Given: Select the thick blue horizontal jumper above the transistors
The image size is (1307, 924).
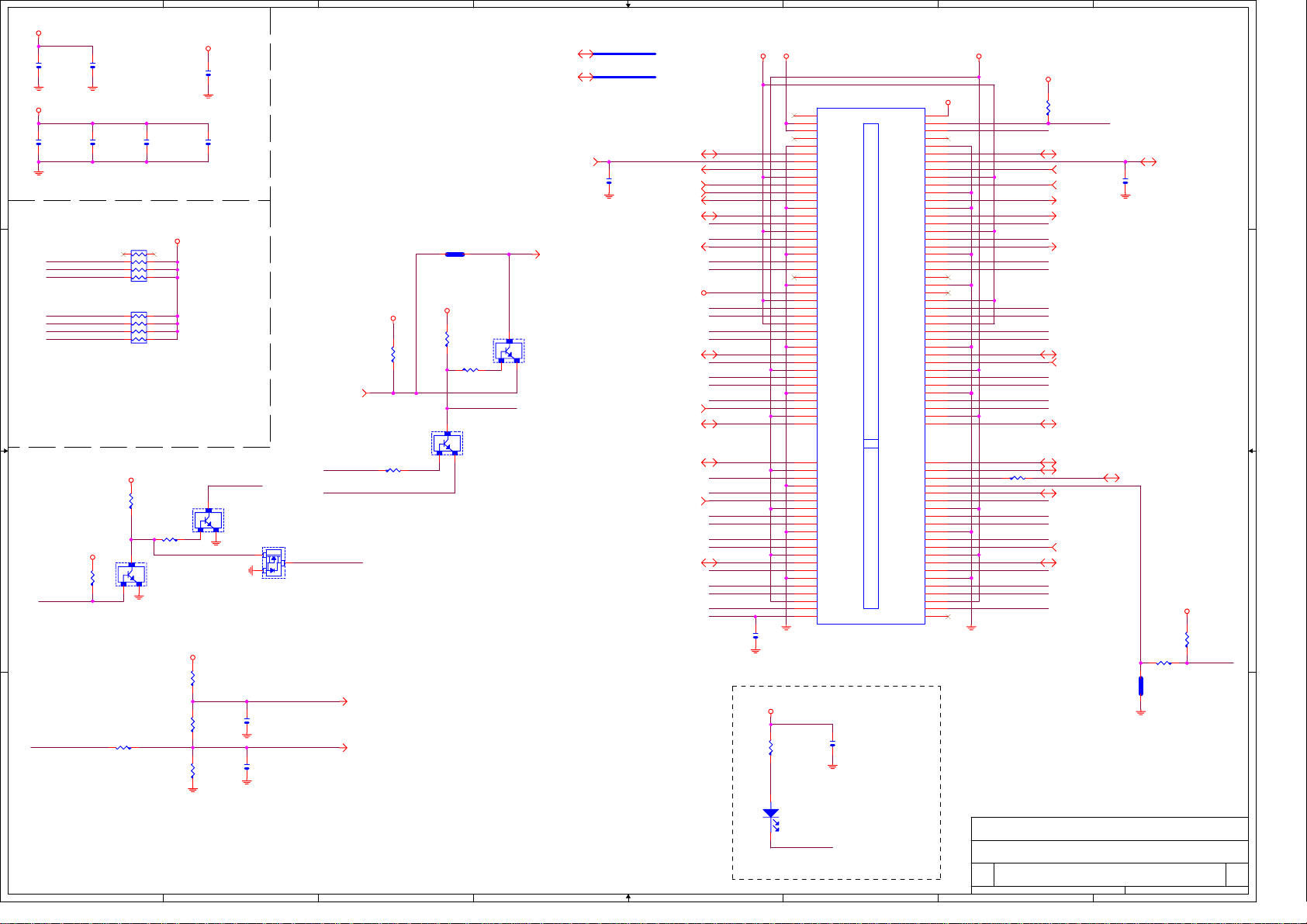Looking at the screenshot, I should [x=455, y=254].
